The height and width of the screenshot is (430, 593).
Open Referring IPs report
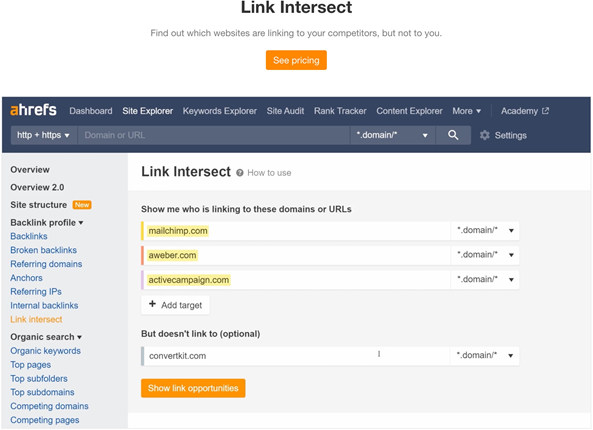point(36,292)
